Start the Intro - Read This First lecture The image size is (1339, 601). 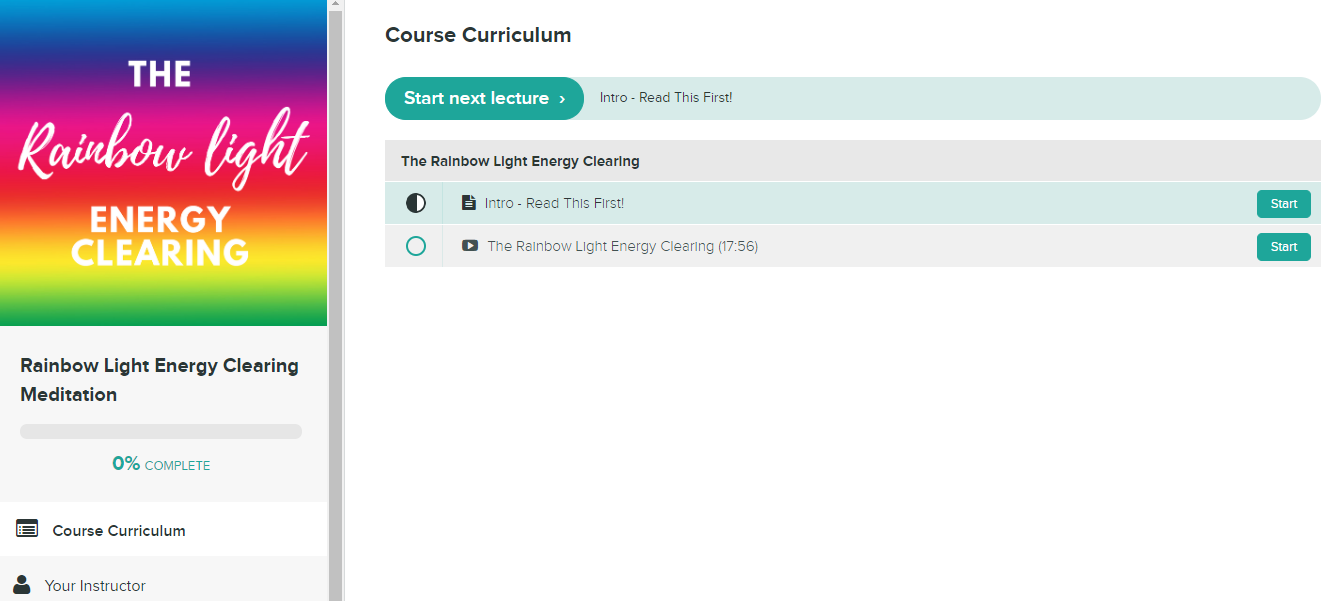coord(1283,204)
